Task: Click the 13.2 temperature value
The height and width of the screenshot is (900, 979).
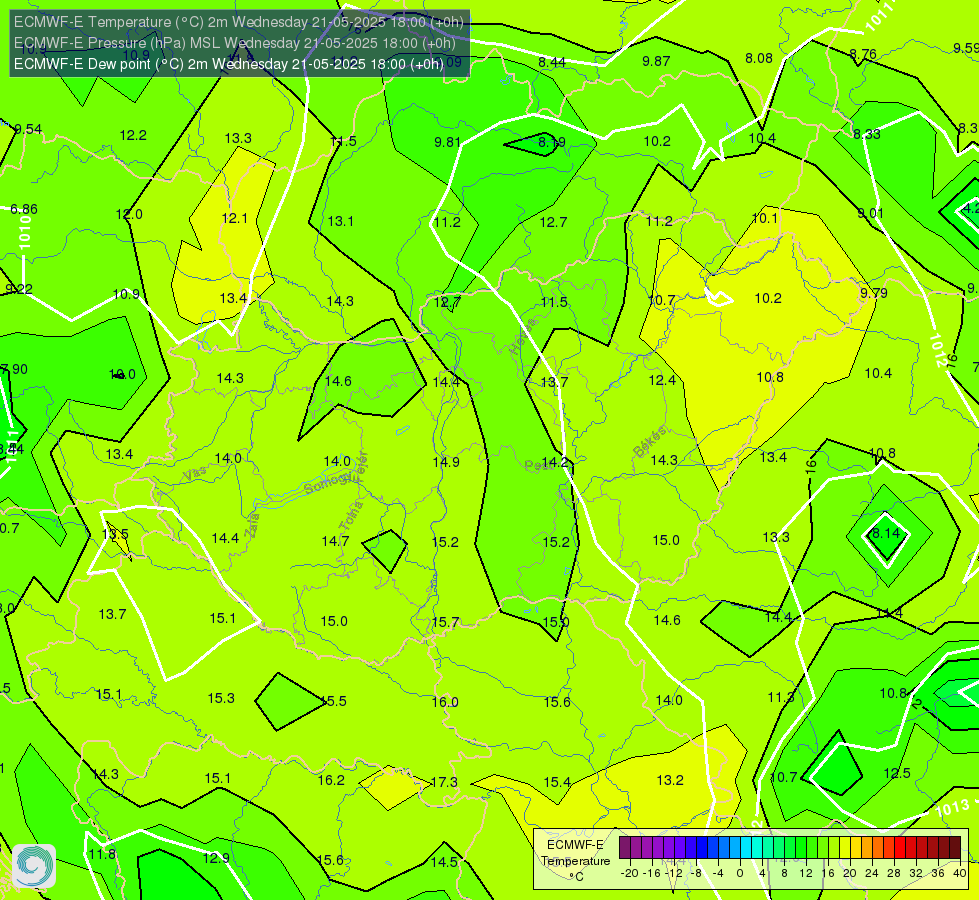Action: [x=670, y=780]
